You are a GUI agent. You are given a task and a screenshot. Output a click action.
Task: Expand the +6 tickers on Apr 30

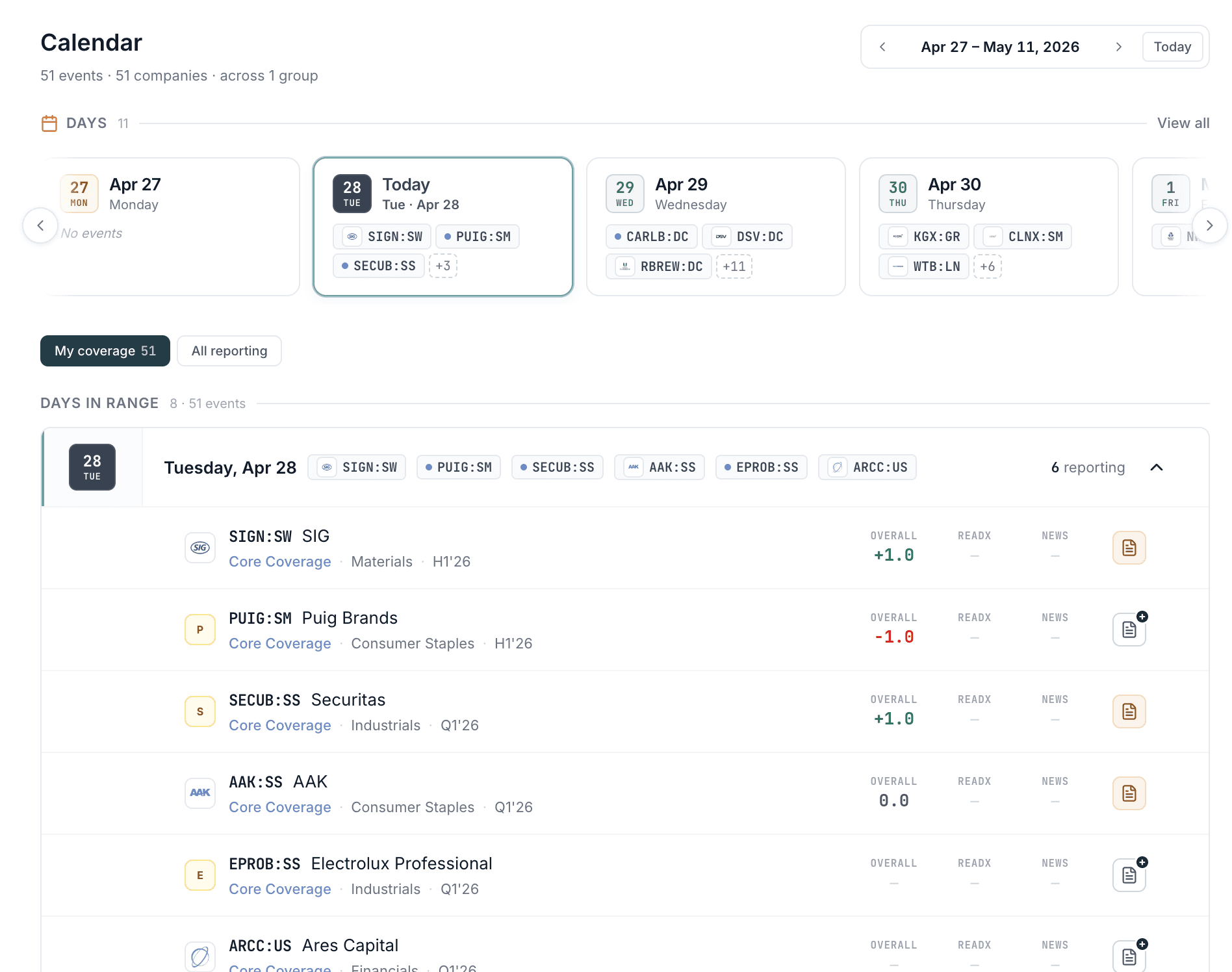tap(988, 266)
